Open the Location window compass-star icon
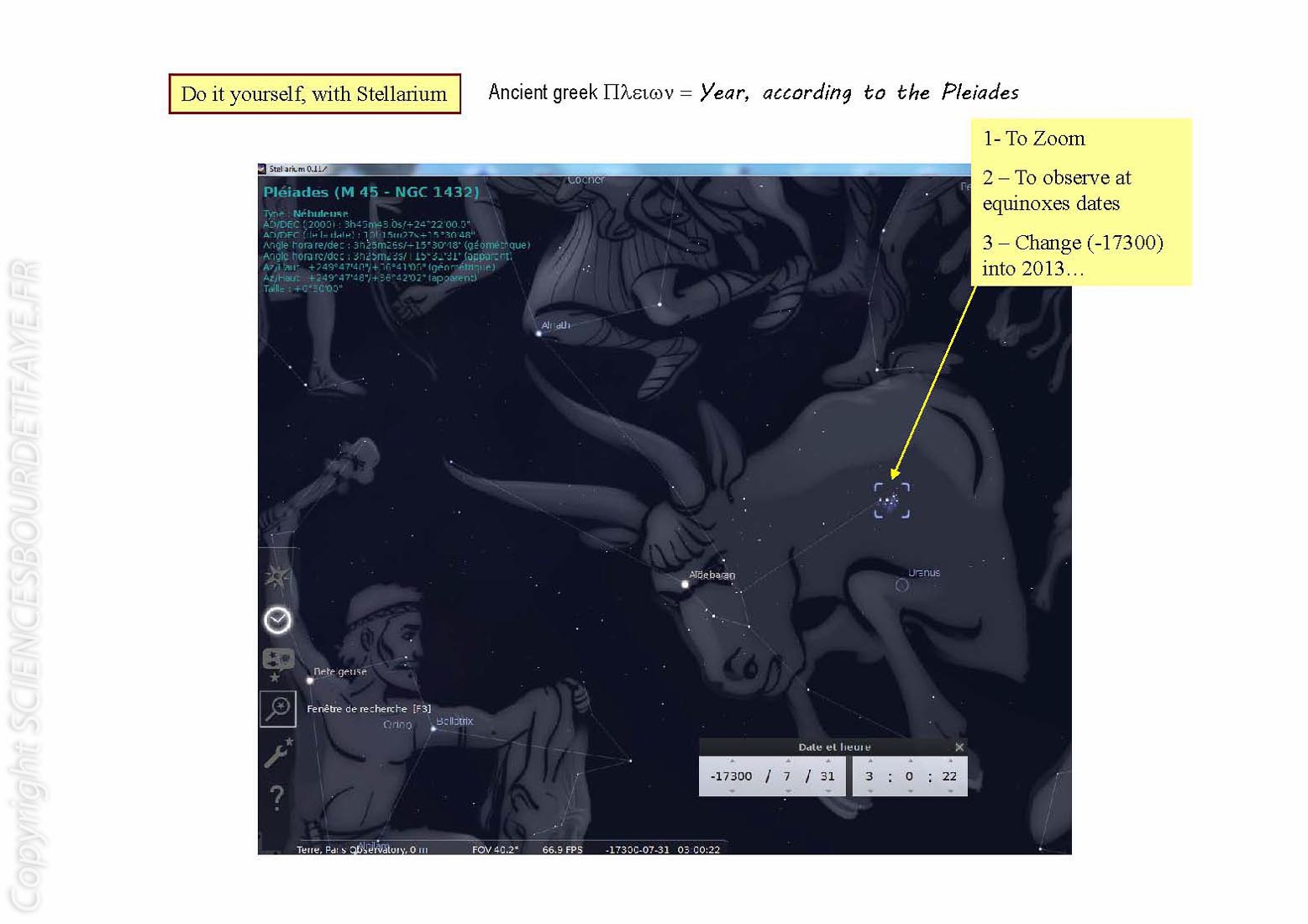 tap(277, 577)
